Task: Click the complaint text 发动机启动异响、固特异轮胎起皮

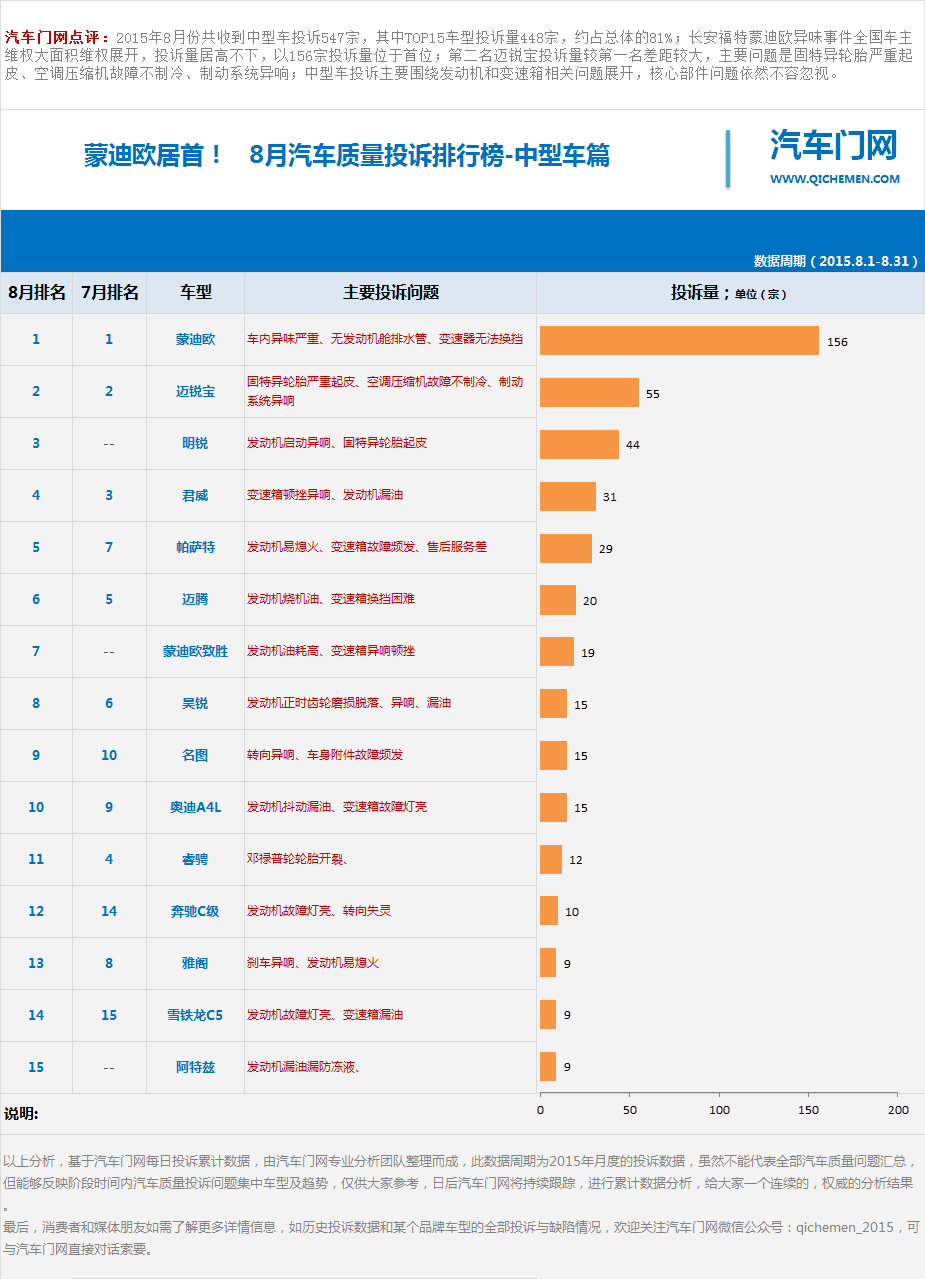Action: [x=337, y=442]
